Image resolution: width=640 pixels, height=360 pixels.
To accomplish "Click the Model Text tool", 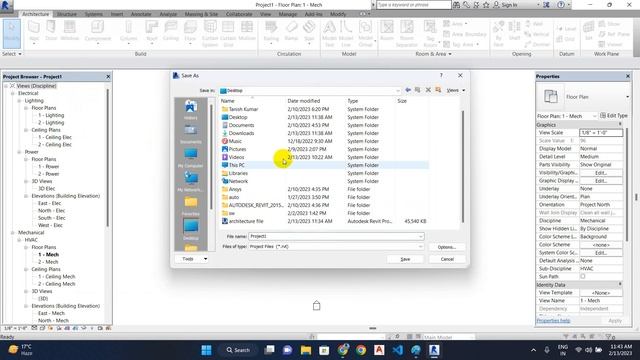I will pyautogui.click(x=329, y=33).
